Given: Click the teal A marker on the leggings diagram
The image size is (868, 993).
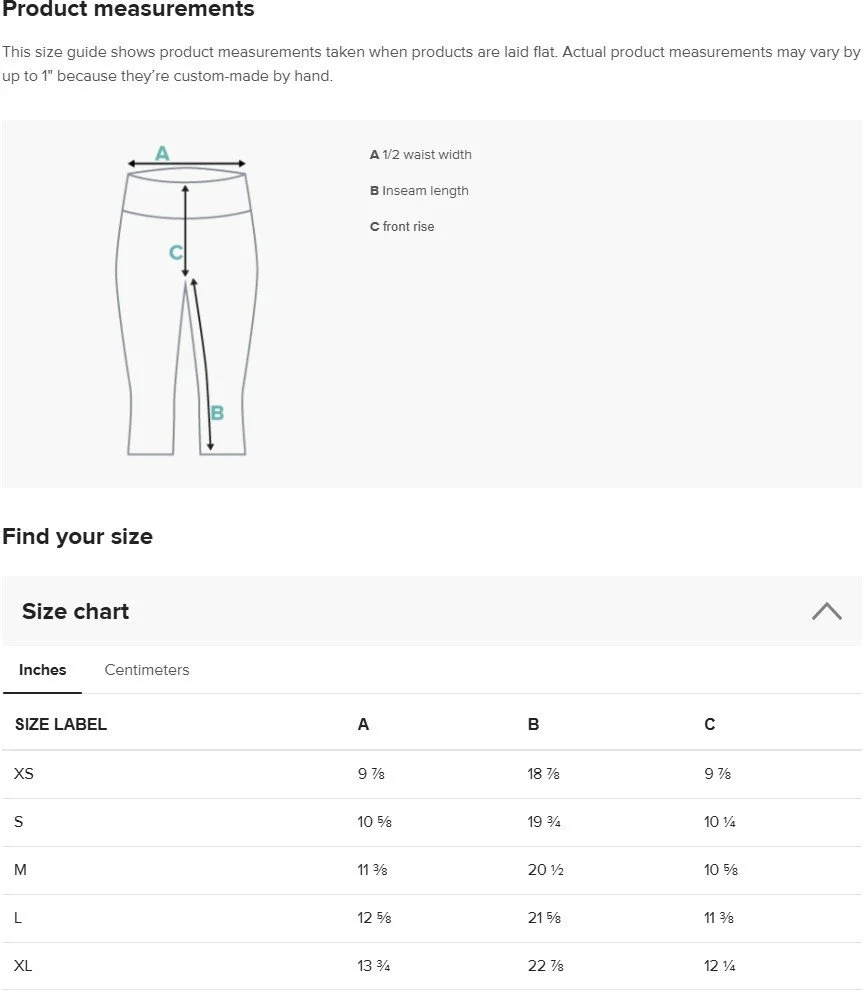Looking at the screenshot, I should (x=162, y=153).
